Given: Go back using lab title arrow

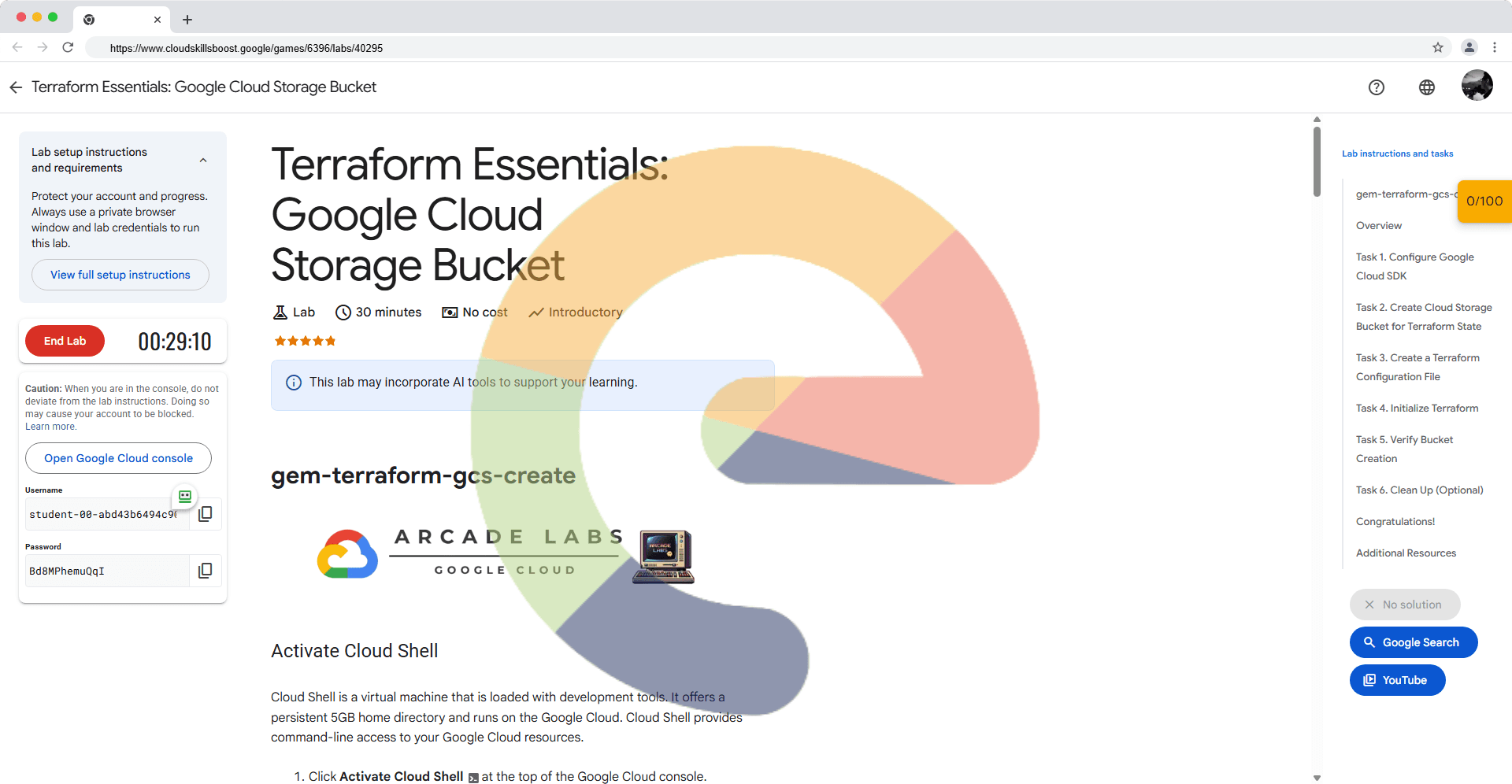Looking at the screenshot, I should [x=16, y=87].
